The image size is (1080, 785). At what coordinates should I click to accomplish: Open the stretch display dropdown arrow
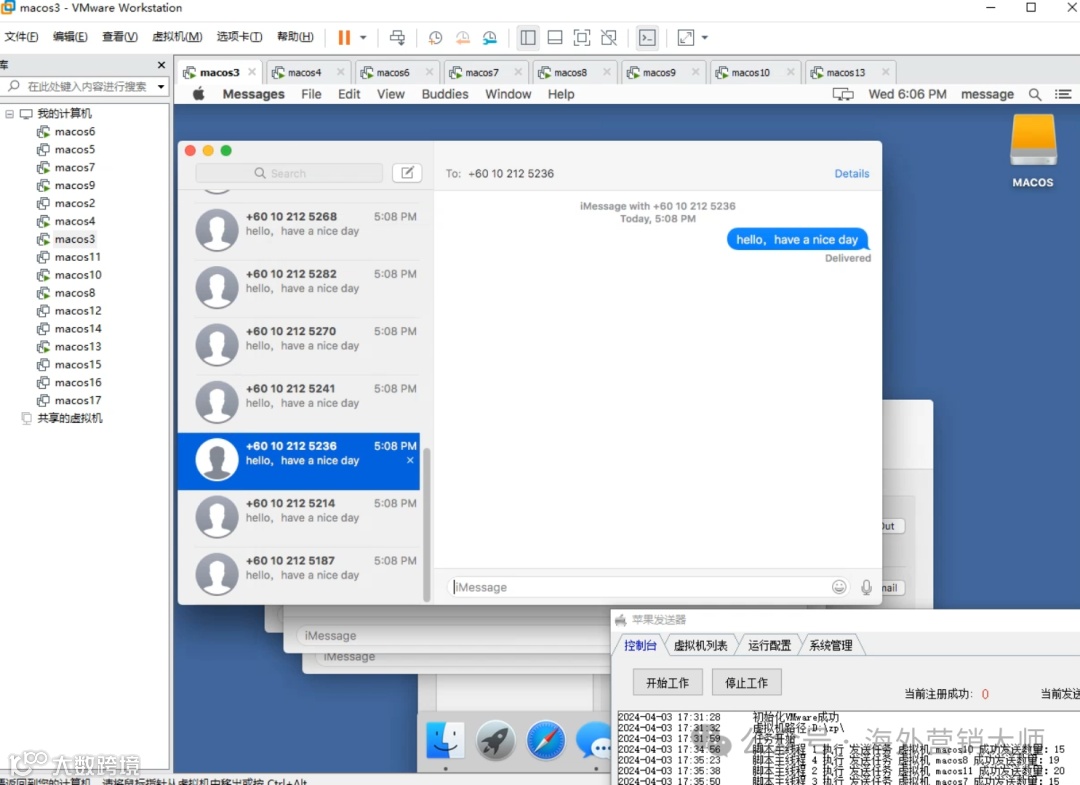pyautogui.click(x=705, y=38)
